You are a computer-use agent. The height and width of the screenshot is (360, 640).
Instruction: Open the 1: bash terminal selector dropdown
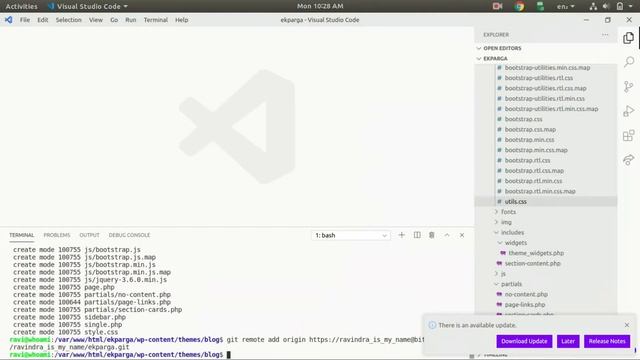click(351, 235)
